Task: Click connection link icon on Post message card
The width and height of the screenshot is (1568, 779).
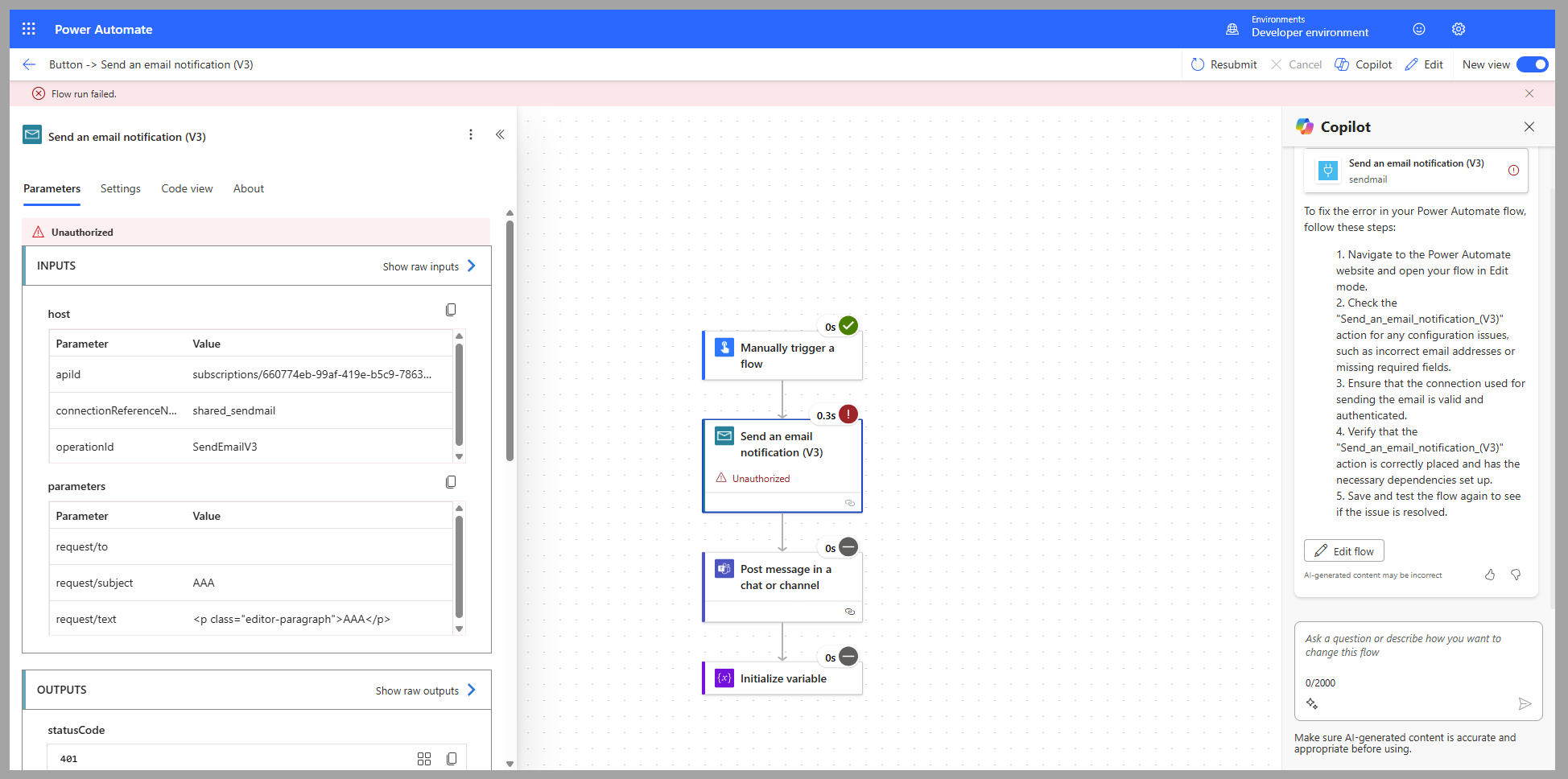Action: pyautogui.click(x=849, y=612)
